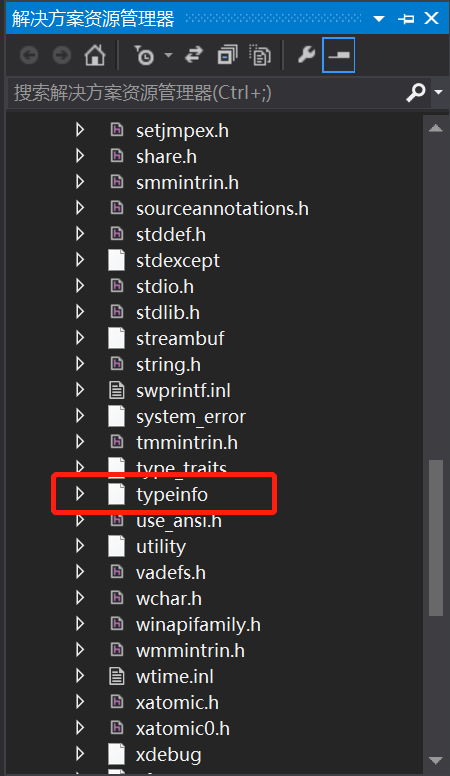Click the Home icon in toolbar
The height and width of the screenshot is (776, 450).
point(95,55)
